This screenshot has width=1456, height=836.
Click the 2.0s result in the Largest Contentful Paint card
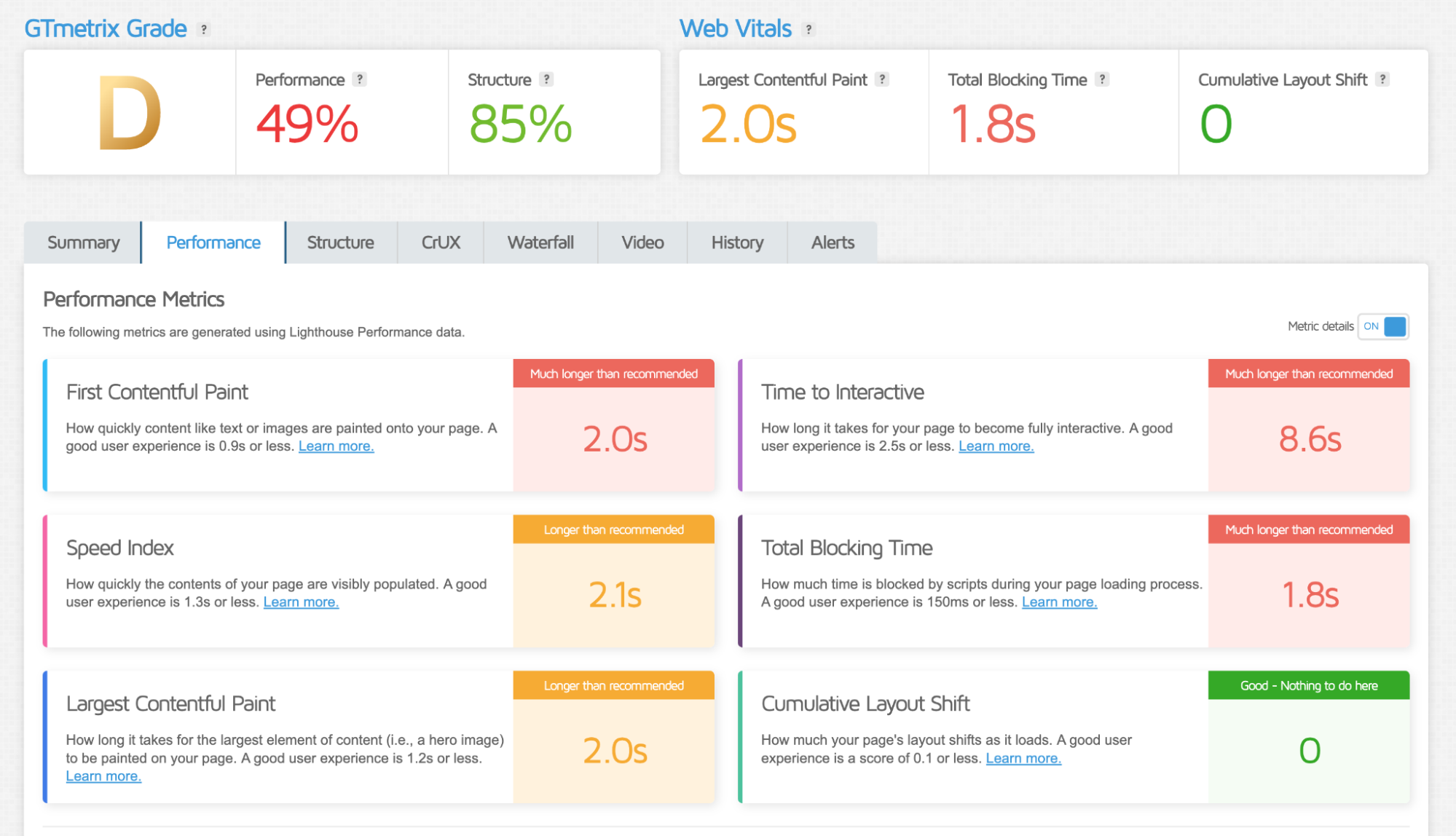coord(614,751)
